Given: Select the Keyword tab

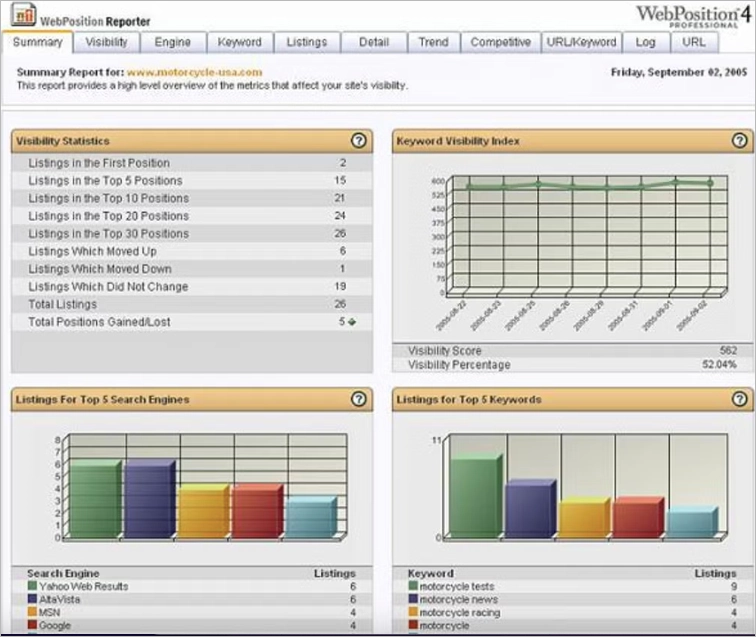Looking at the screenshot, I should pos(240,42).
